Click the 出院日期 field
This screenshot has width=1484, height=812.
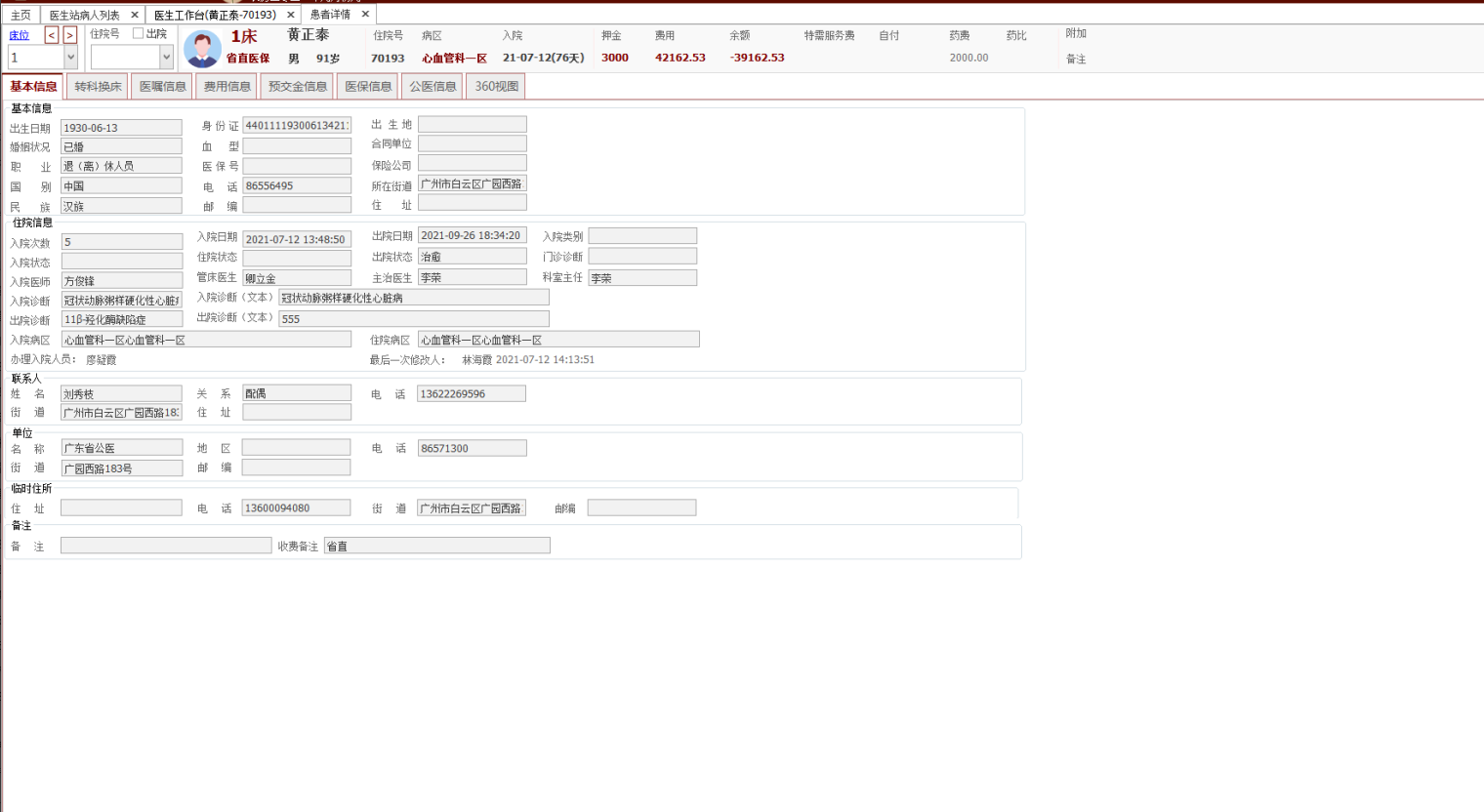[x=473, y=235]
